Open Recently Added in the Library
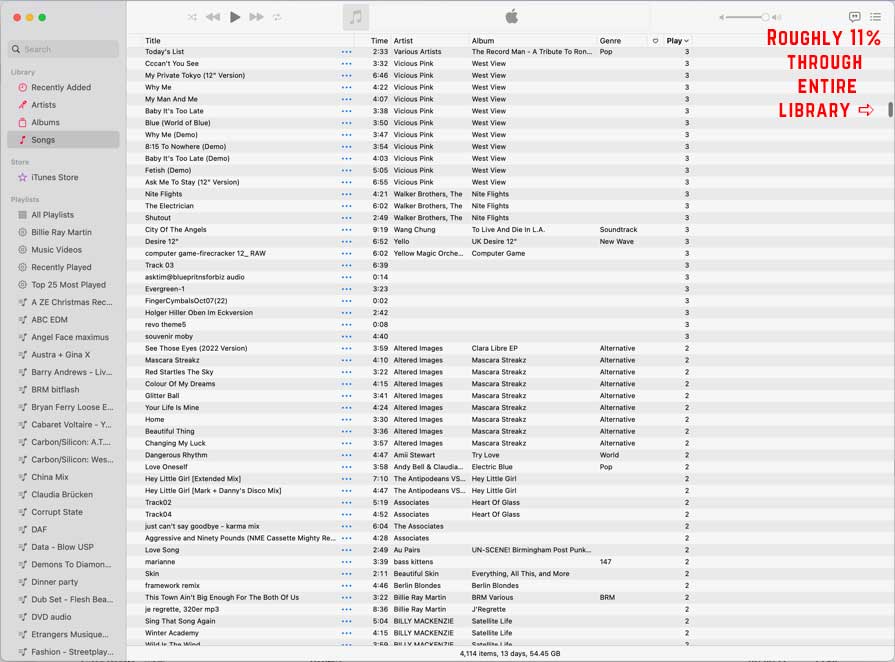This screenshot has width=895, height=662. pyautogui.click(x=61, y=88)
